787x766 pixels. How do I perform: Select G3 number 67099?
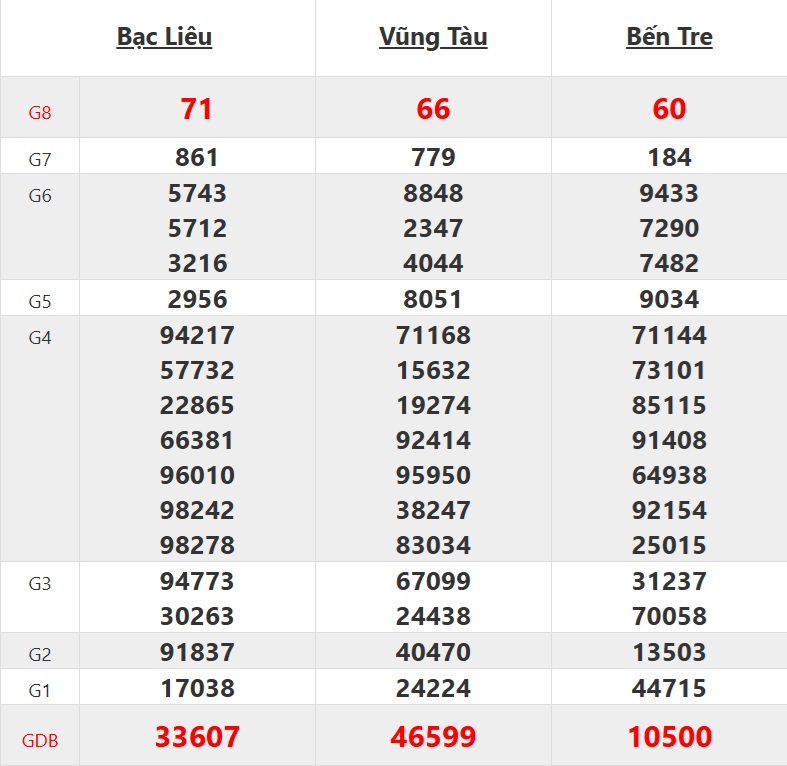tap(433, 581)
